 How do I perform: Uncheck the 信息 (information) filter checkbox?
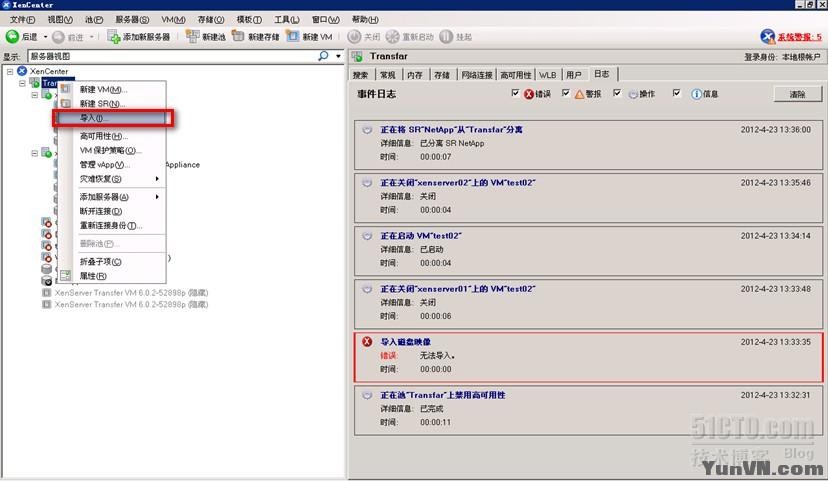pyautogui.click(x=676, y=93)
